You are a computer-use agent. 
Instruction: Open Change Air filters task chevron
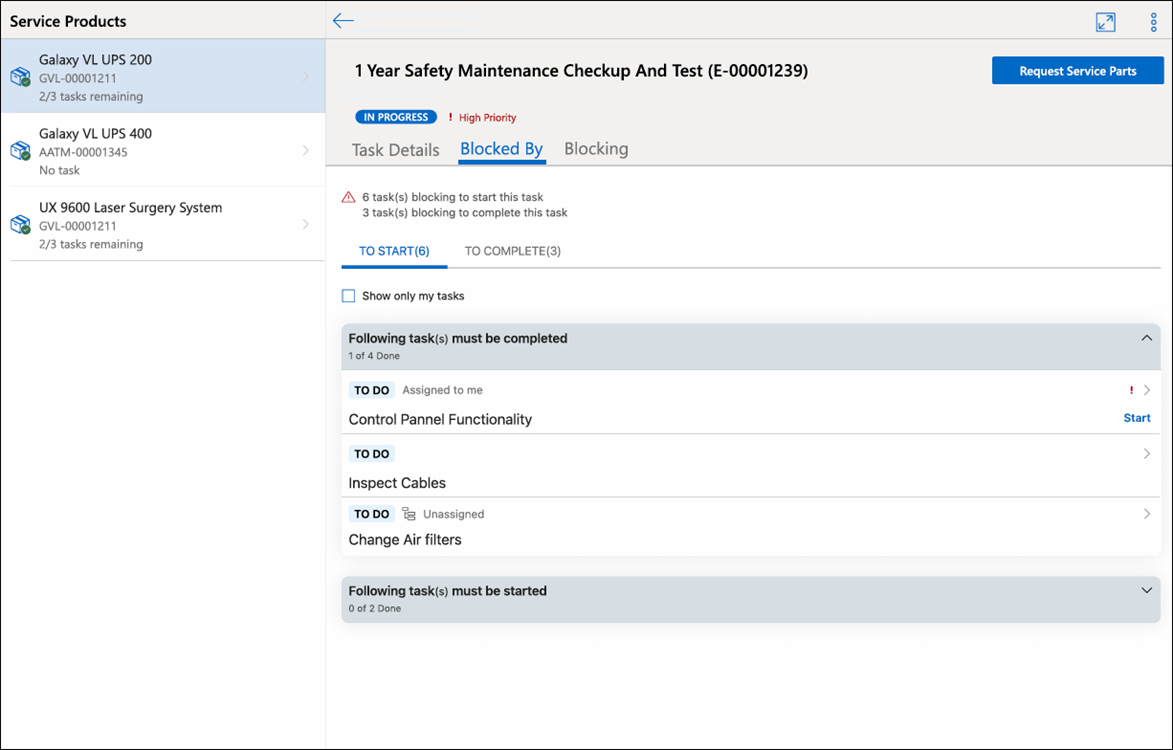tap(1147, 514)
